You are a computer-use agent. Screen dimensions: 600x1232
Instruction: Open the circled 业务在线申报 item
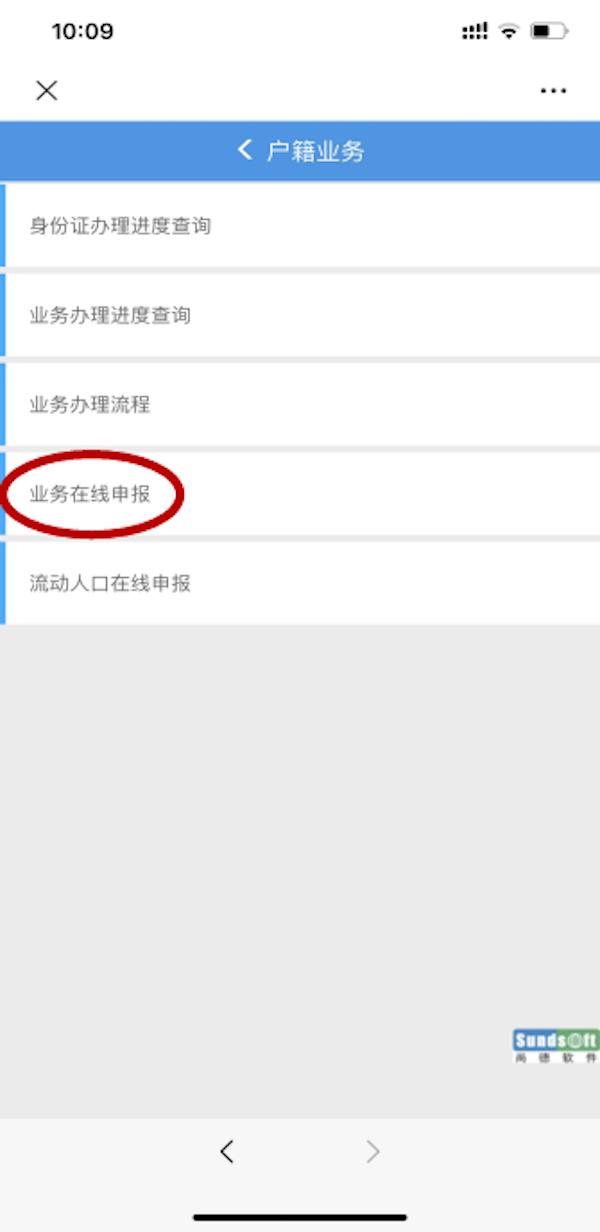click(300, 494)
